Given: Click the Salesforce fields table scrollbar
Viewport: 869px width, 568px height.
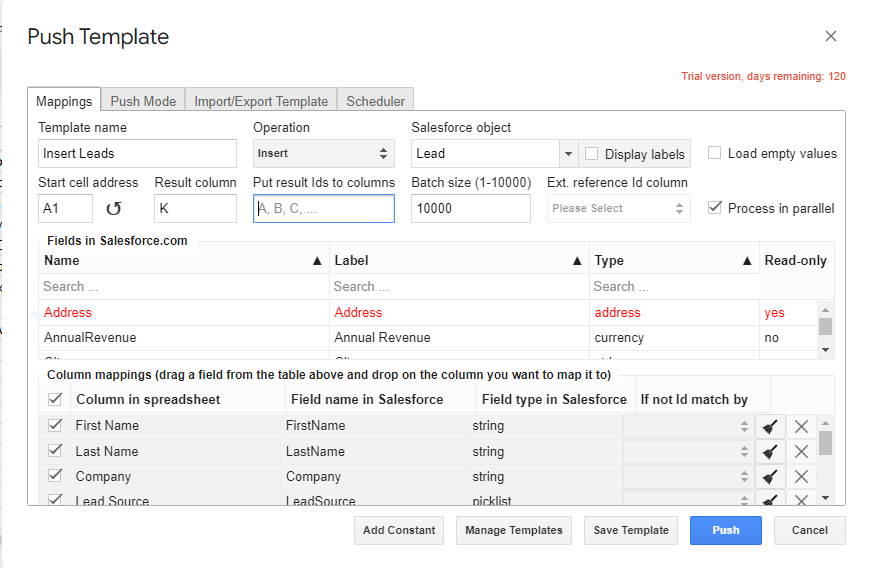Looking at the screenshot, I should (x=825, y=328).
